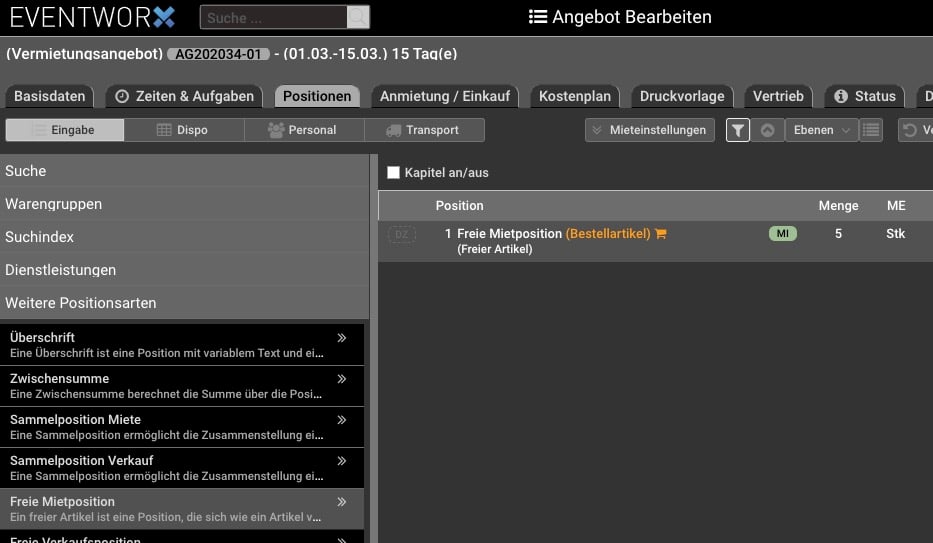This screenshot has width=933, height=543.
Task: Select the Transport view button
Action: (x=423, y=130)
